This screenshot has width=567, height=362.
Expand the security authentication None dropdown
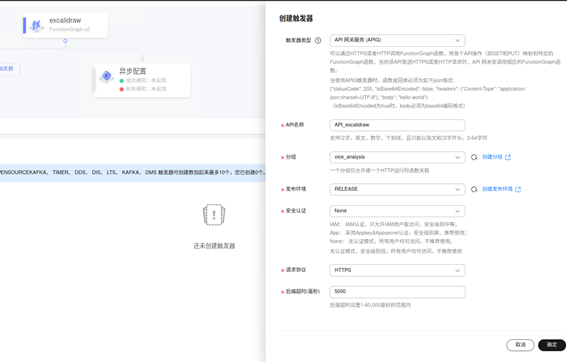point(397,211)
